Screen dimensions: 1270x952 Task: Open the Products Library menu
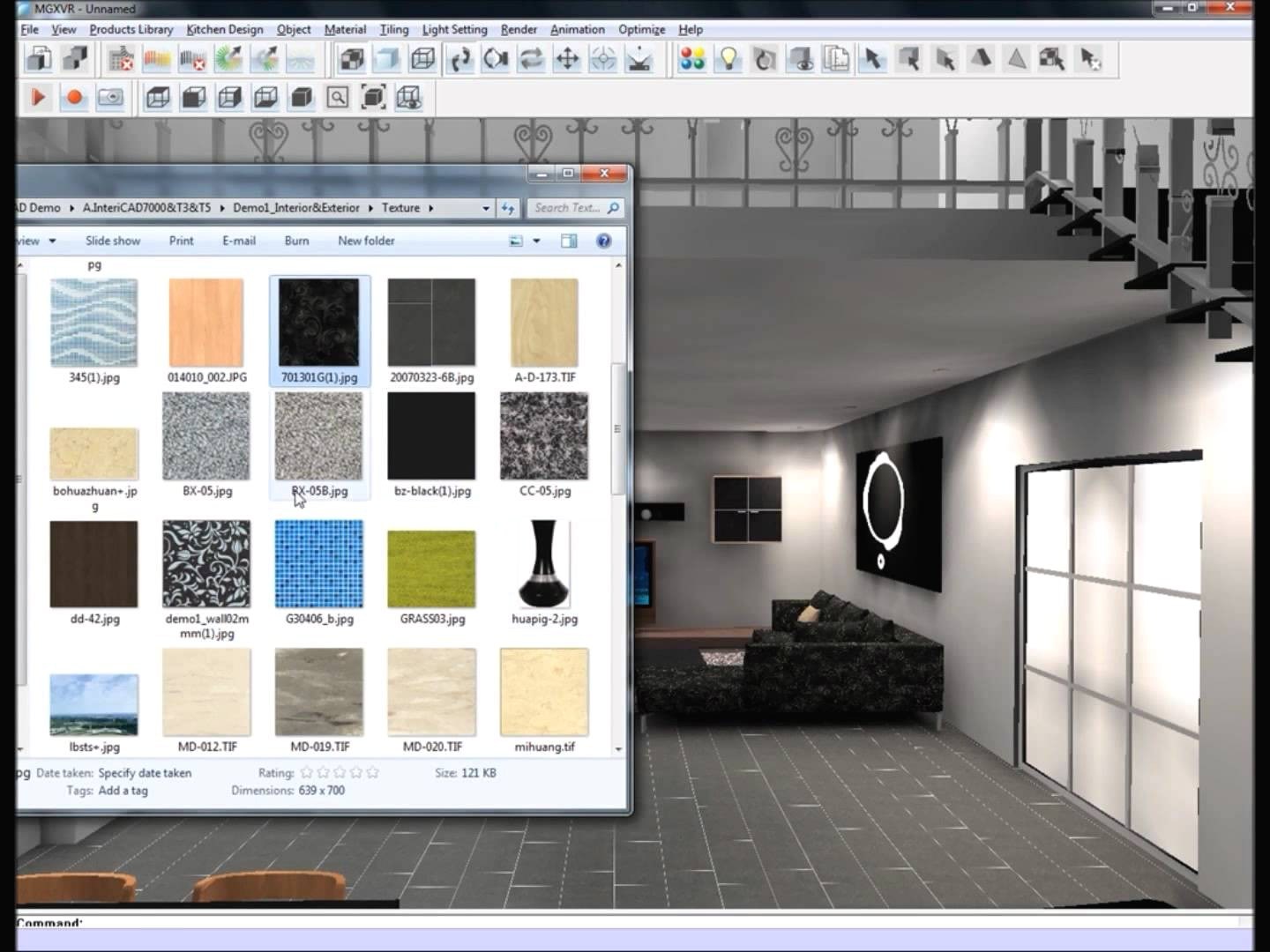point(131,29)
